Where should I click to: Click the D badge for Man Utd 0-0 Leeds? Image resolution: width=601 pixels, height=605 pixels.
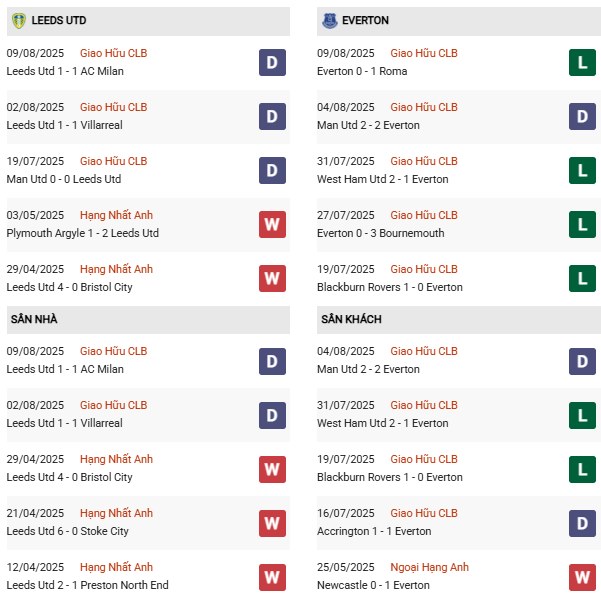[272, 170]
